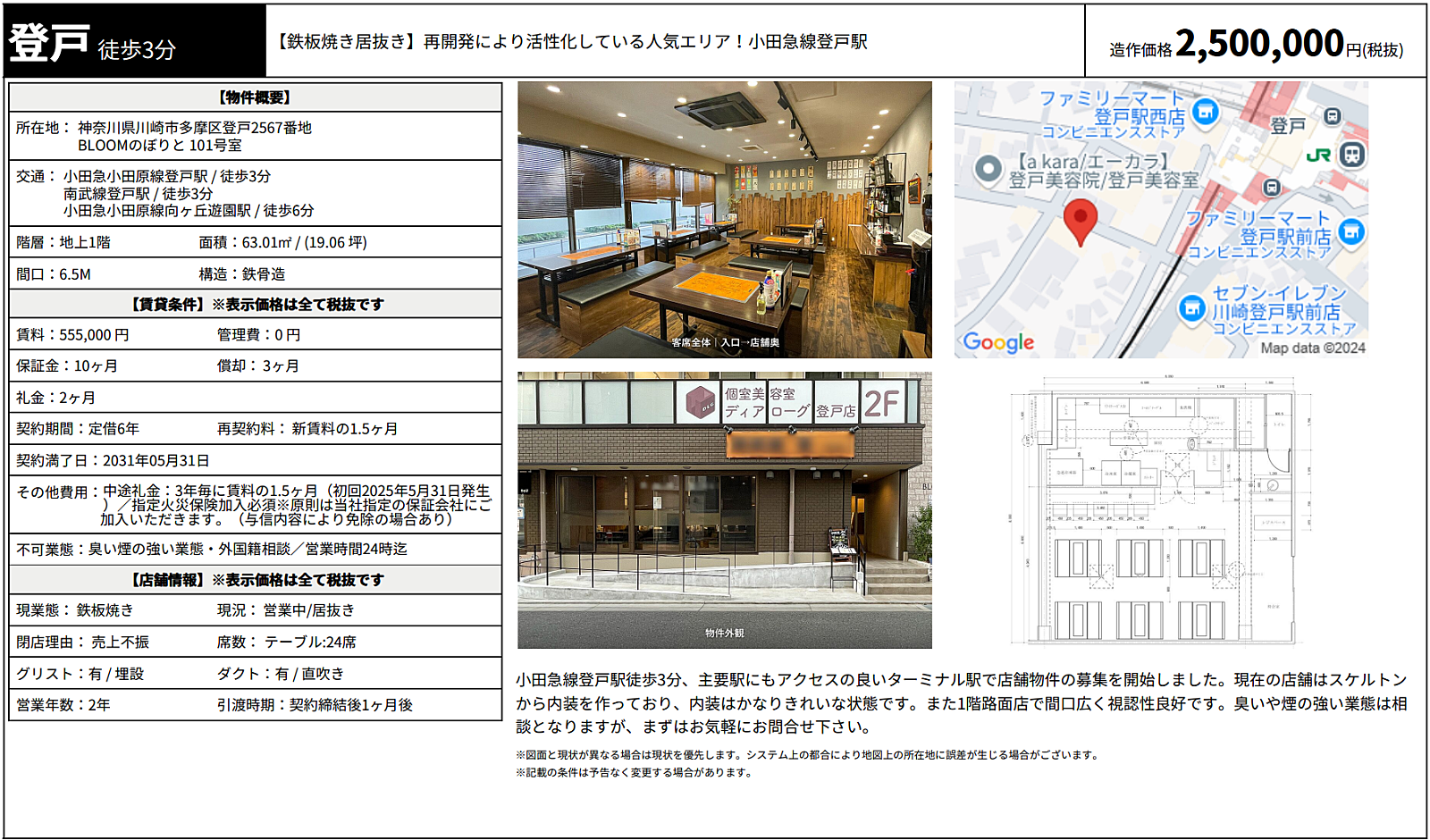The width and height of the screenshot is (1430, 840).
Task: Click the FamilyMart 登戸駅前店 store marker
Action: 1351,233
